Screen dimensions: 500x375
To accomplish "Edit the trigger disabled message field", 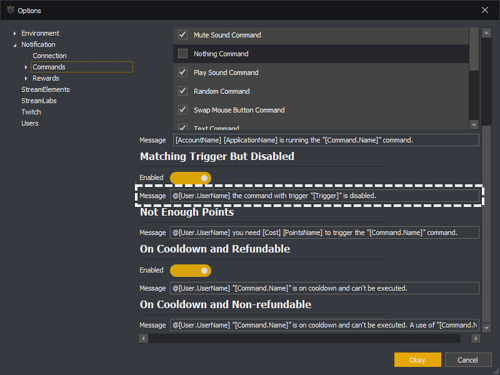I will 325,196.
